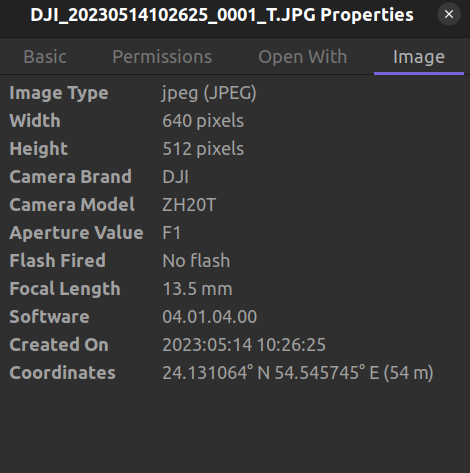Click the Focal Length label
Image resolution: width=470 pixels, height=473 pixels.
tap(65, 289)
